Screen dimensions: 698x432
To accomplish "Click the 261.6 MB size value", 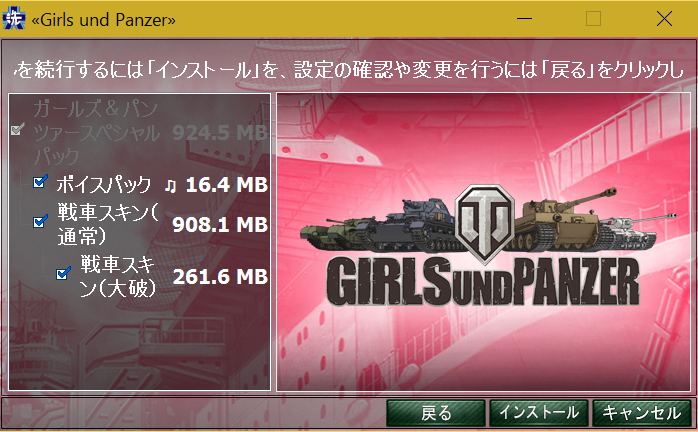I will pos(220,277).
